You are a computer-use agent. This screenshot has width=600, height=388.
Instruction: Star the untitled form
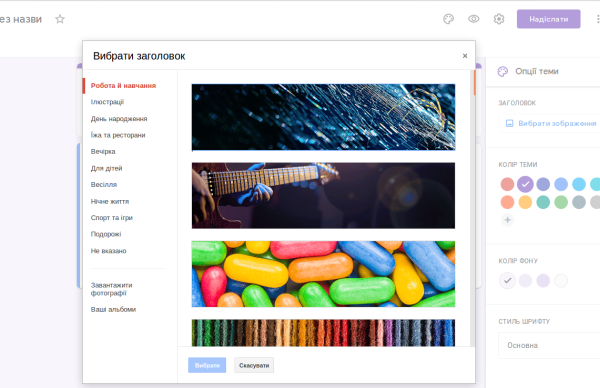click(60, 19)
